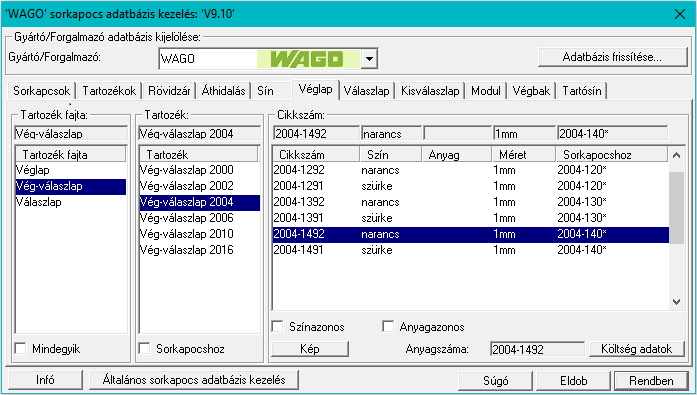This screenshot has height=395, width=697.
Task: Toggle the Sorkapocshoz checkbox
Action: (x=144, y=348)
